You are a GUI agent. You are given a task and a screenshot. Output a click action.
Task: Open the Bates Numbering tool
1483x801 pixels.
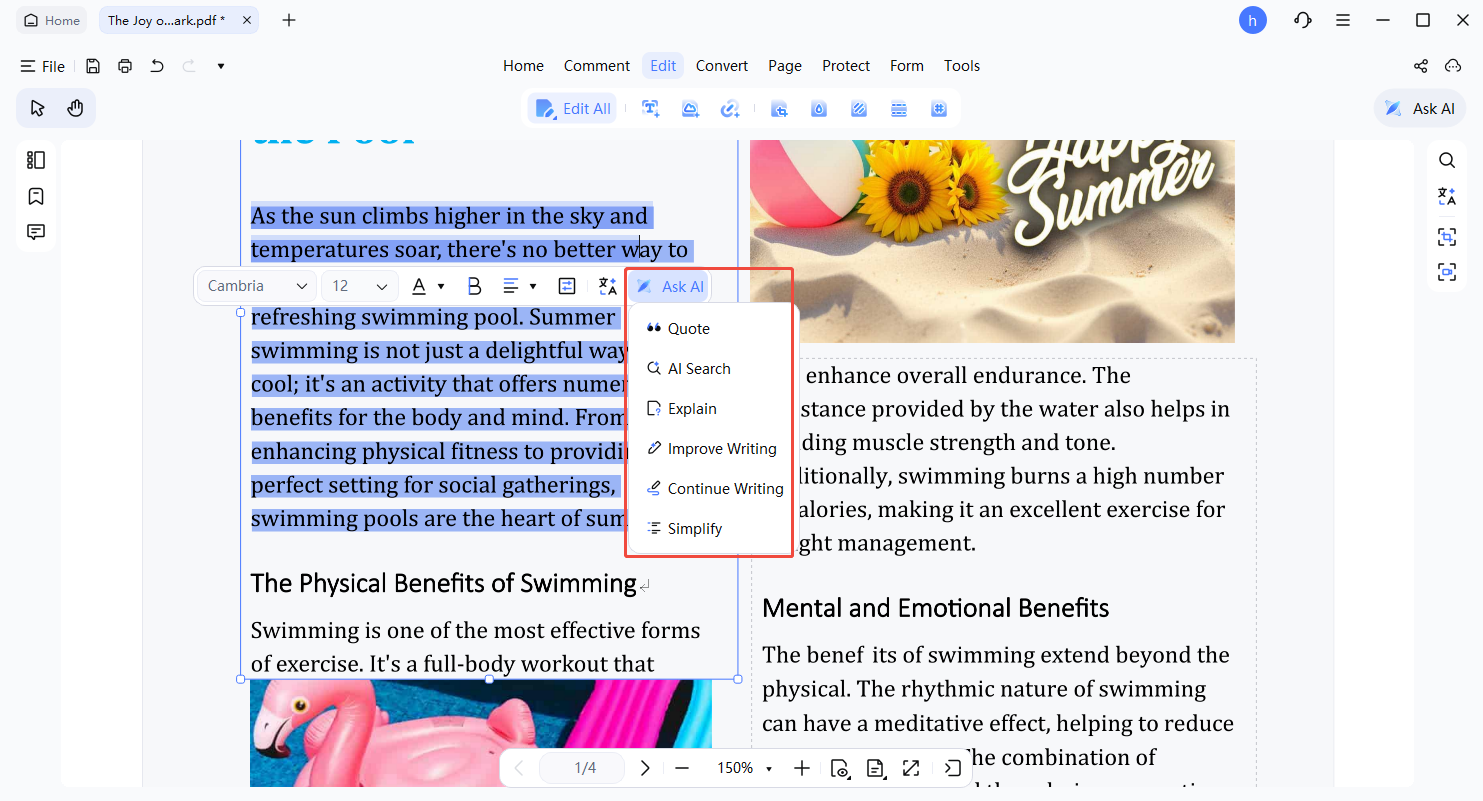coord(938,108)
